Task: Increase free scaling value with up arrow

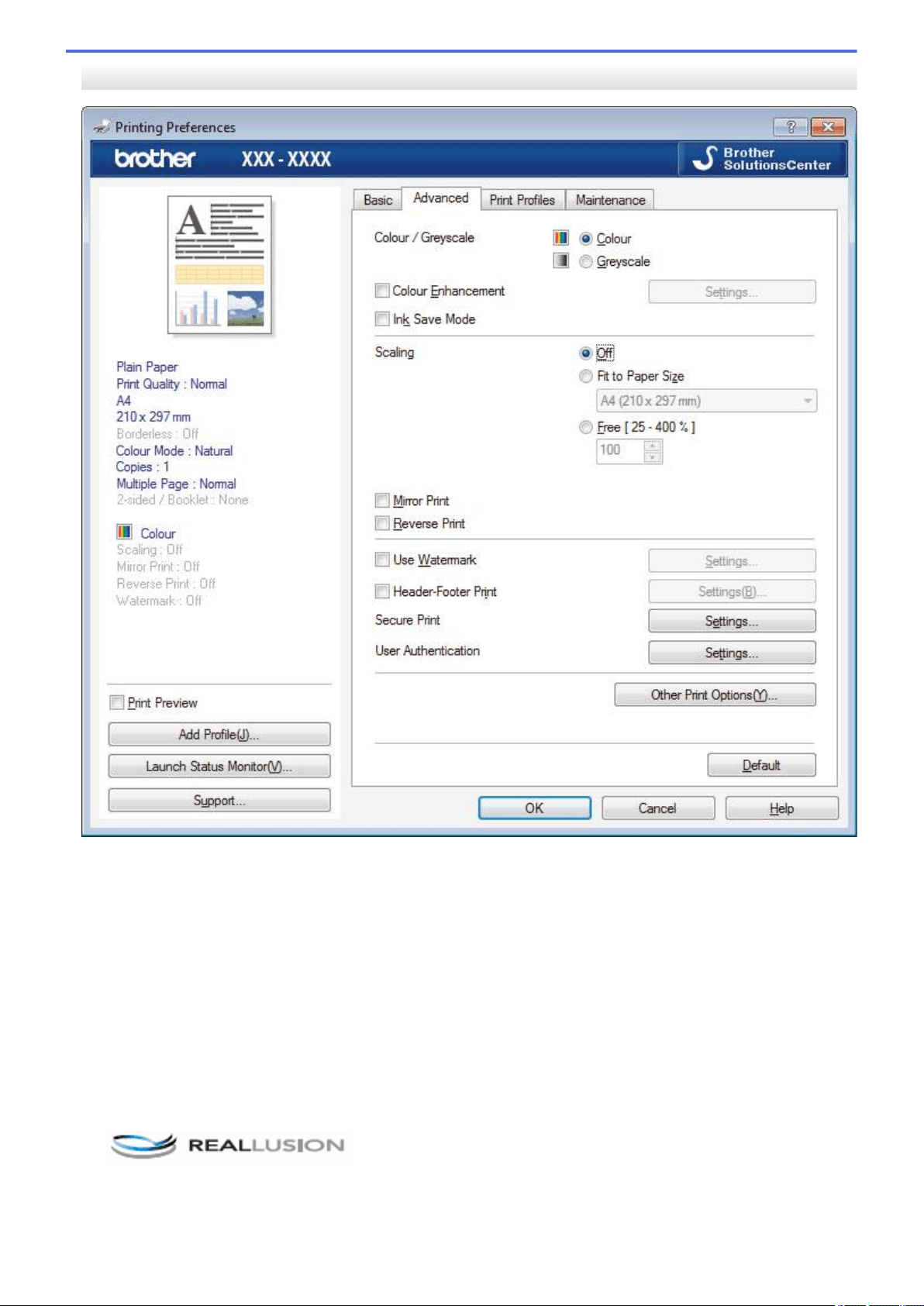Action: (x=653, y=445)
